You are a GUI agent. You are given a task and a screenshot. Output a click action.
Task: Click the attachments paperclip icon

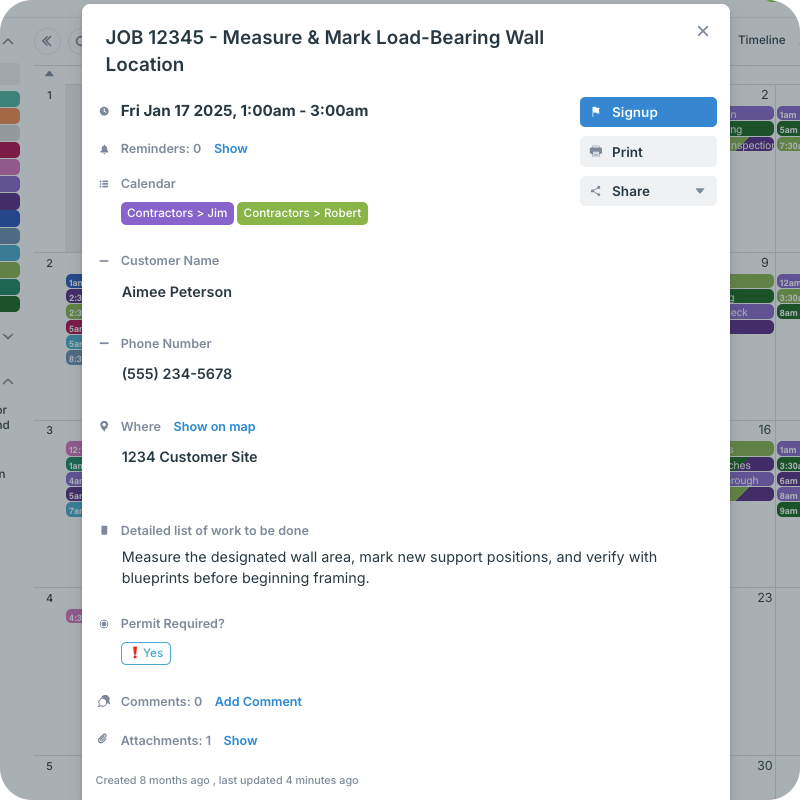(x=104, y=740)
